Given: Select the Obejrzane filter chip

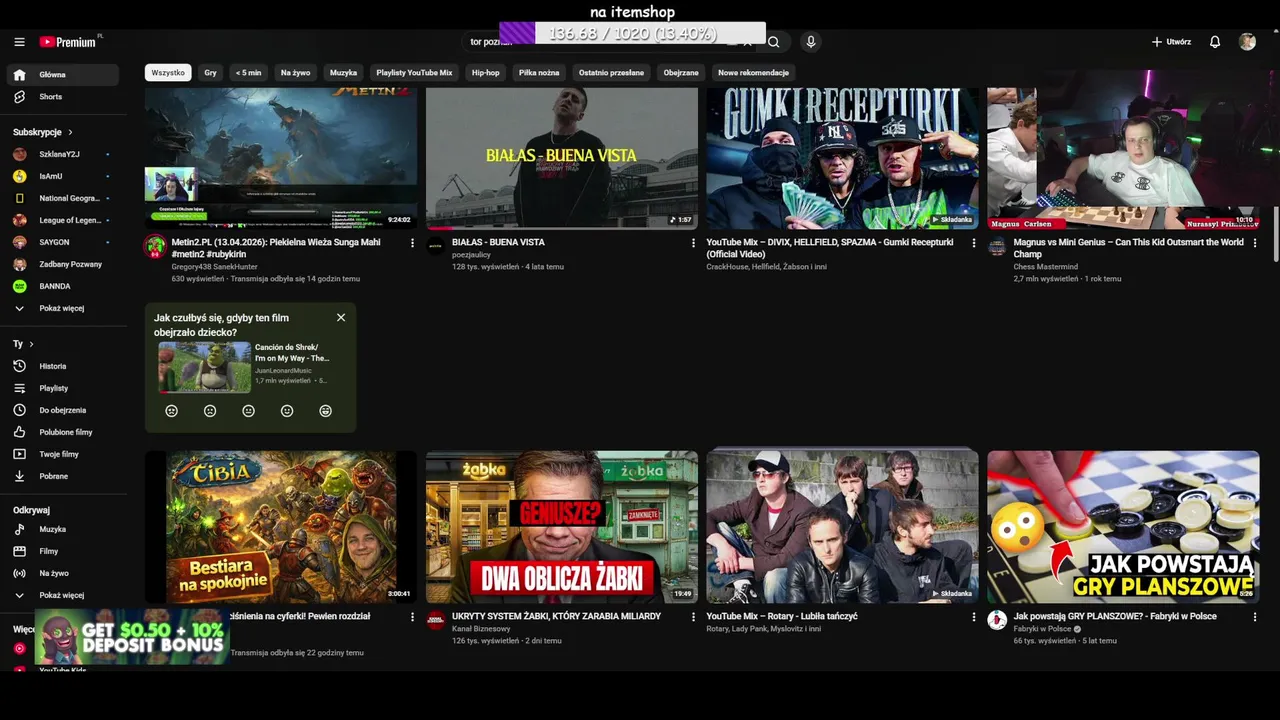Looking at the screenshot, I should (x=681, y=72).
